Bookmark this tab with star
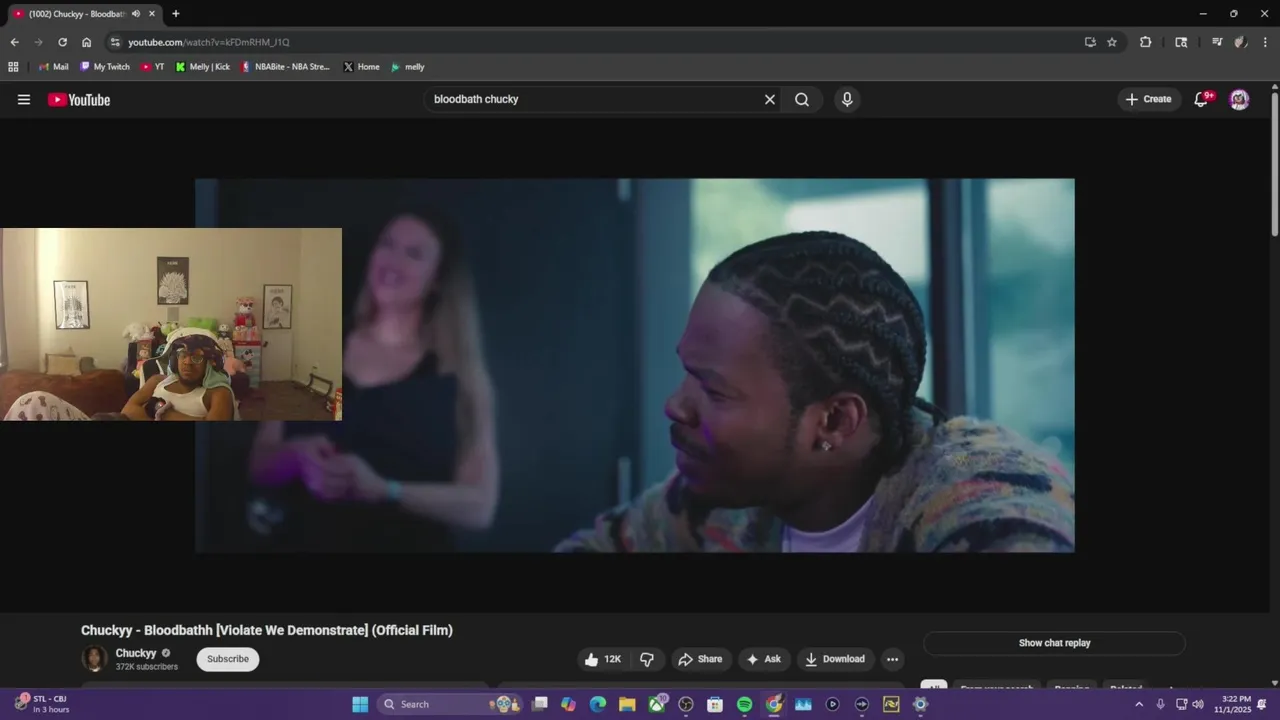The height and width of the screenshot is (720, 1280). [1112, 42]
